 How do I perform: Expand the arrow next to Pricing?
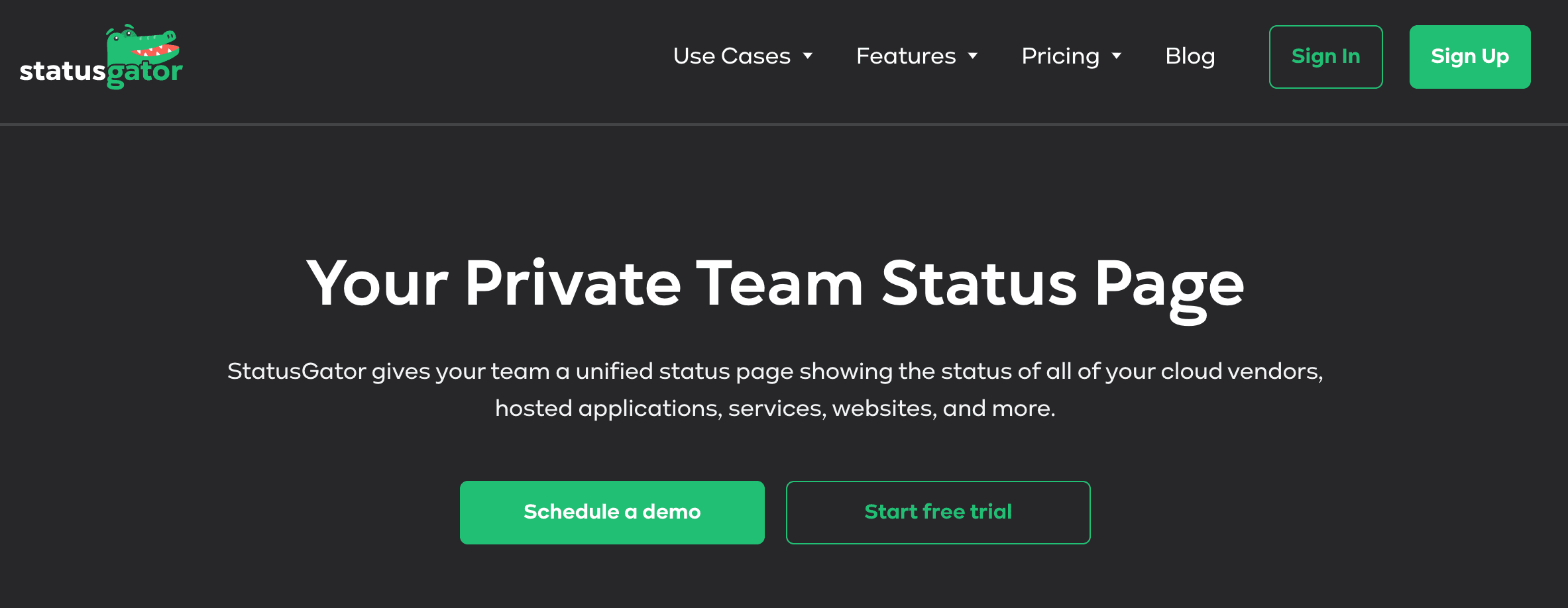click(1117, 56)
